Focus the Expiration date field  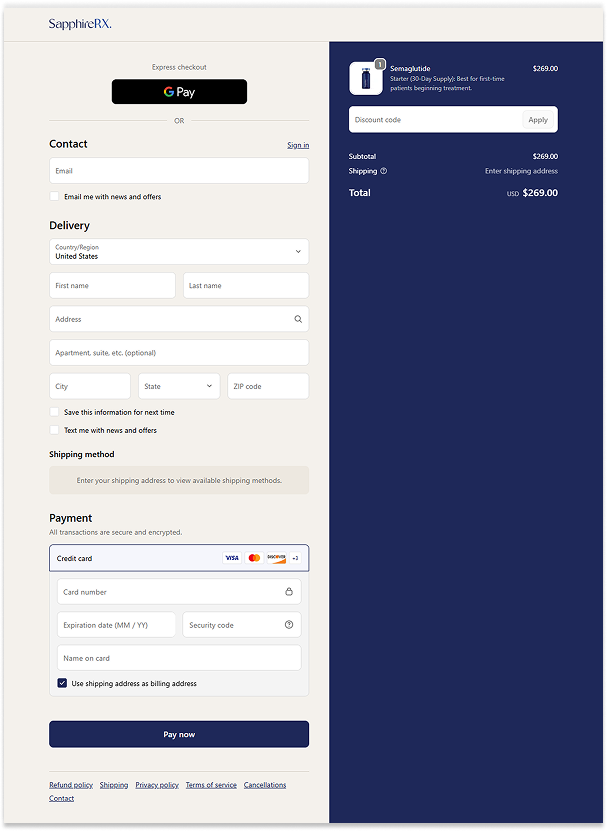click(116, 625)
